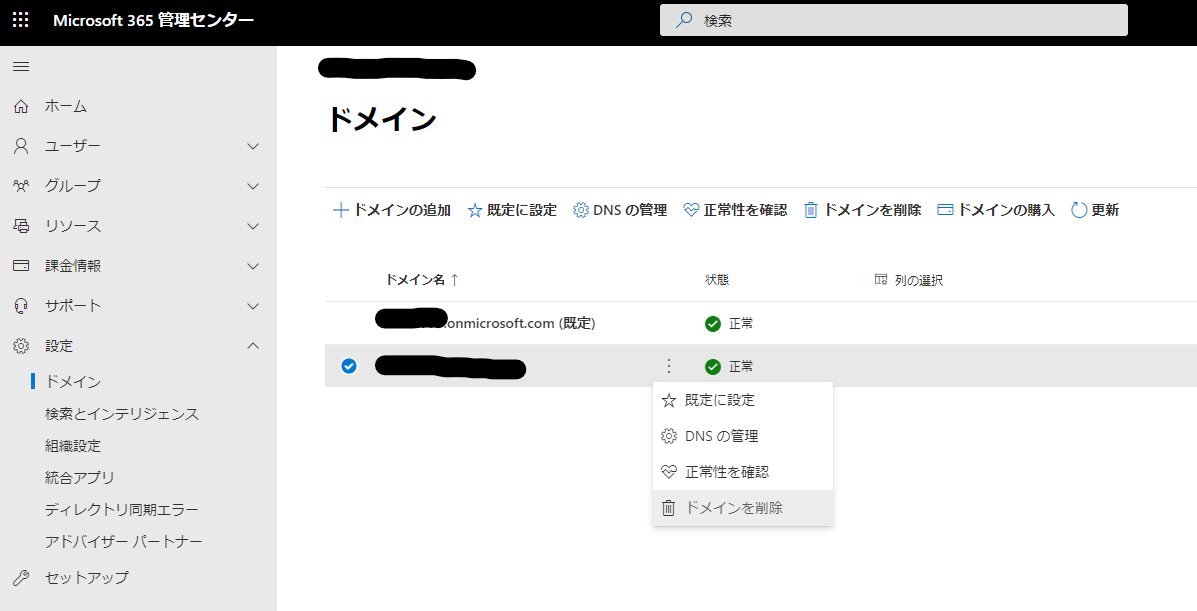Click the グループ people icon

[21, 186]
